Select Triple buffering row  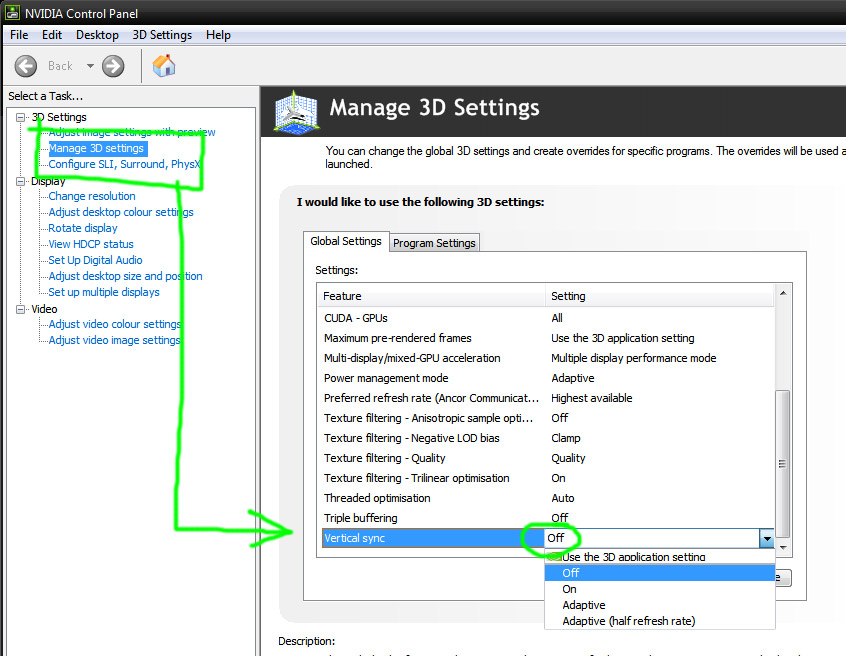pyautogui.click(x=546, y=518)
